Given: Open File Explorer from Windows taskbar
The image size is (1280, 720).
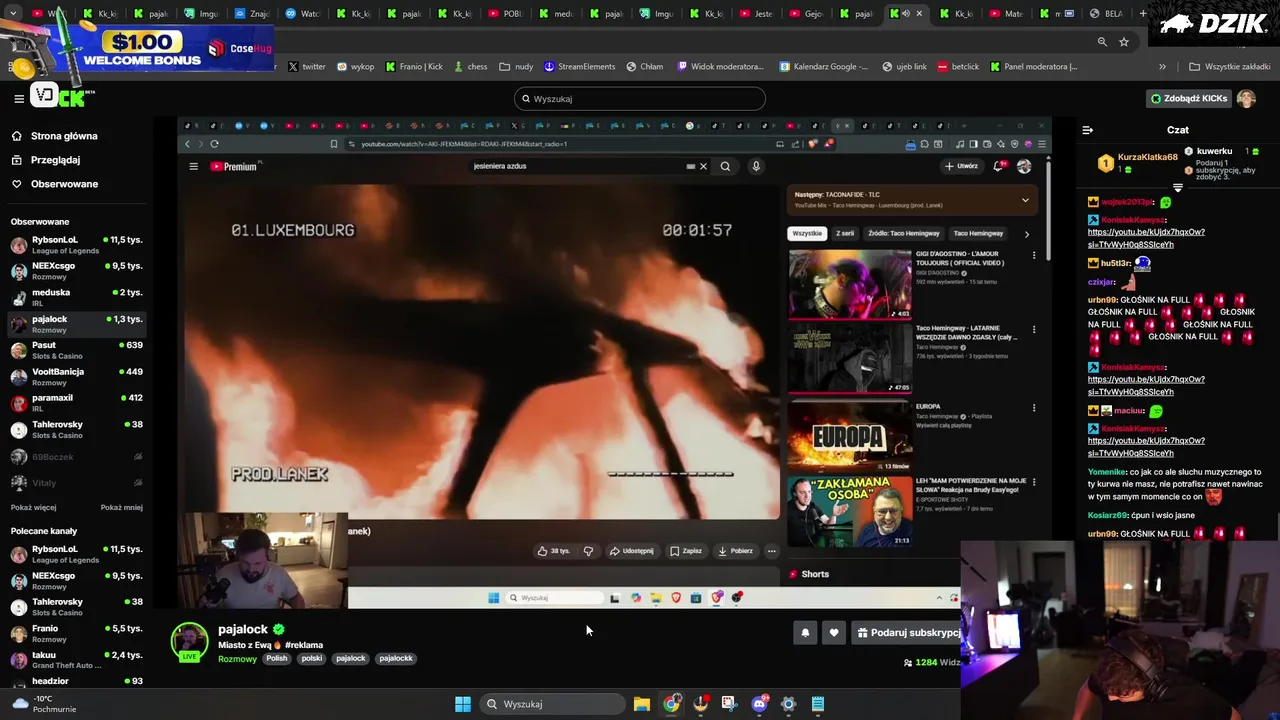Looking at the screenshot, I should [x=642, y=704].
